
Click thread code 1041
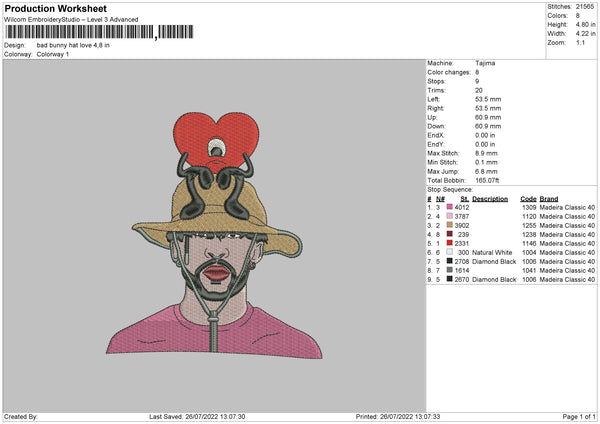[x=529, y=271]
